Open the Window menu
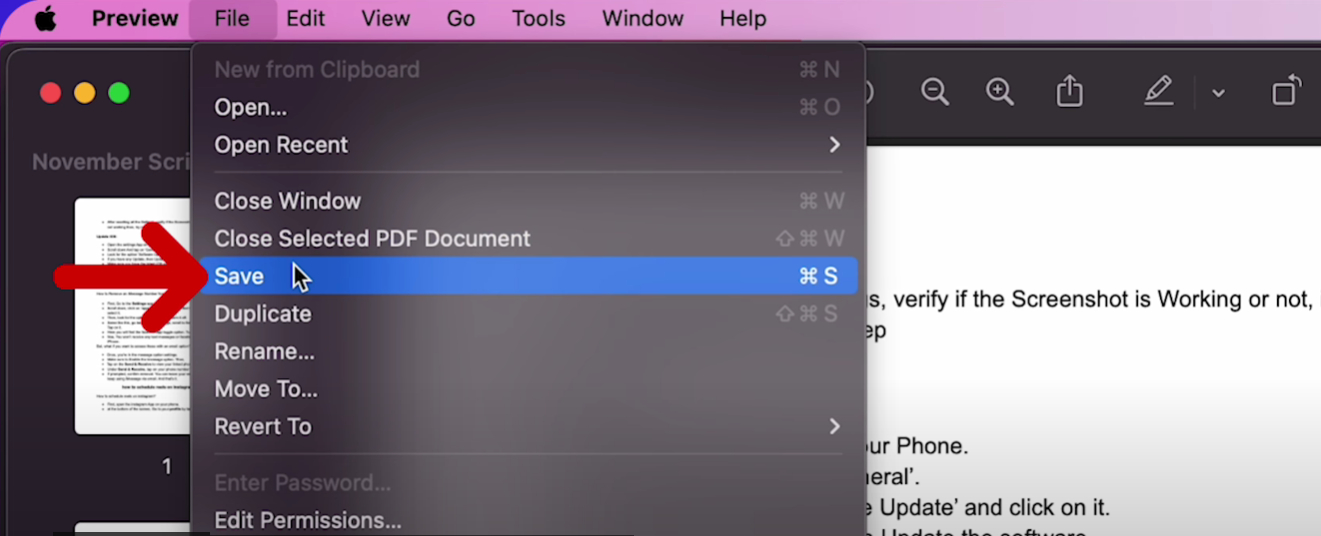This screenshot has height=536, width=1321. tap(643, 19)
